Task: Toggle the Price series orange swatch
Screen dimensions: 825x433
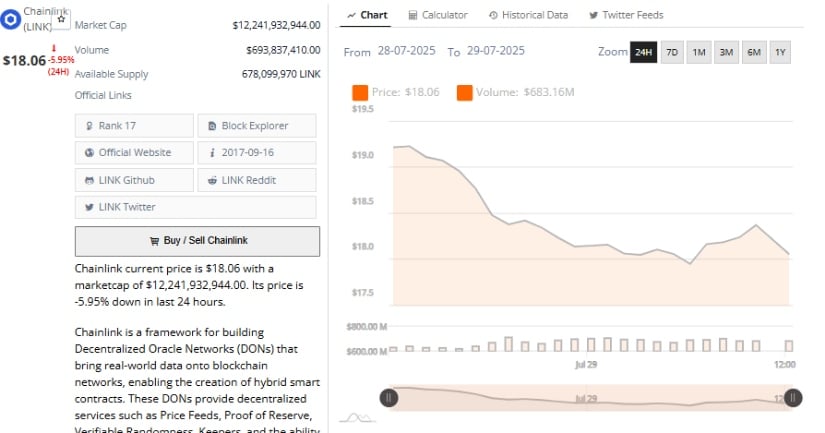Action: click(360, 93)
